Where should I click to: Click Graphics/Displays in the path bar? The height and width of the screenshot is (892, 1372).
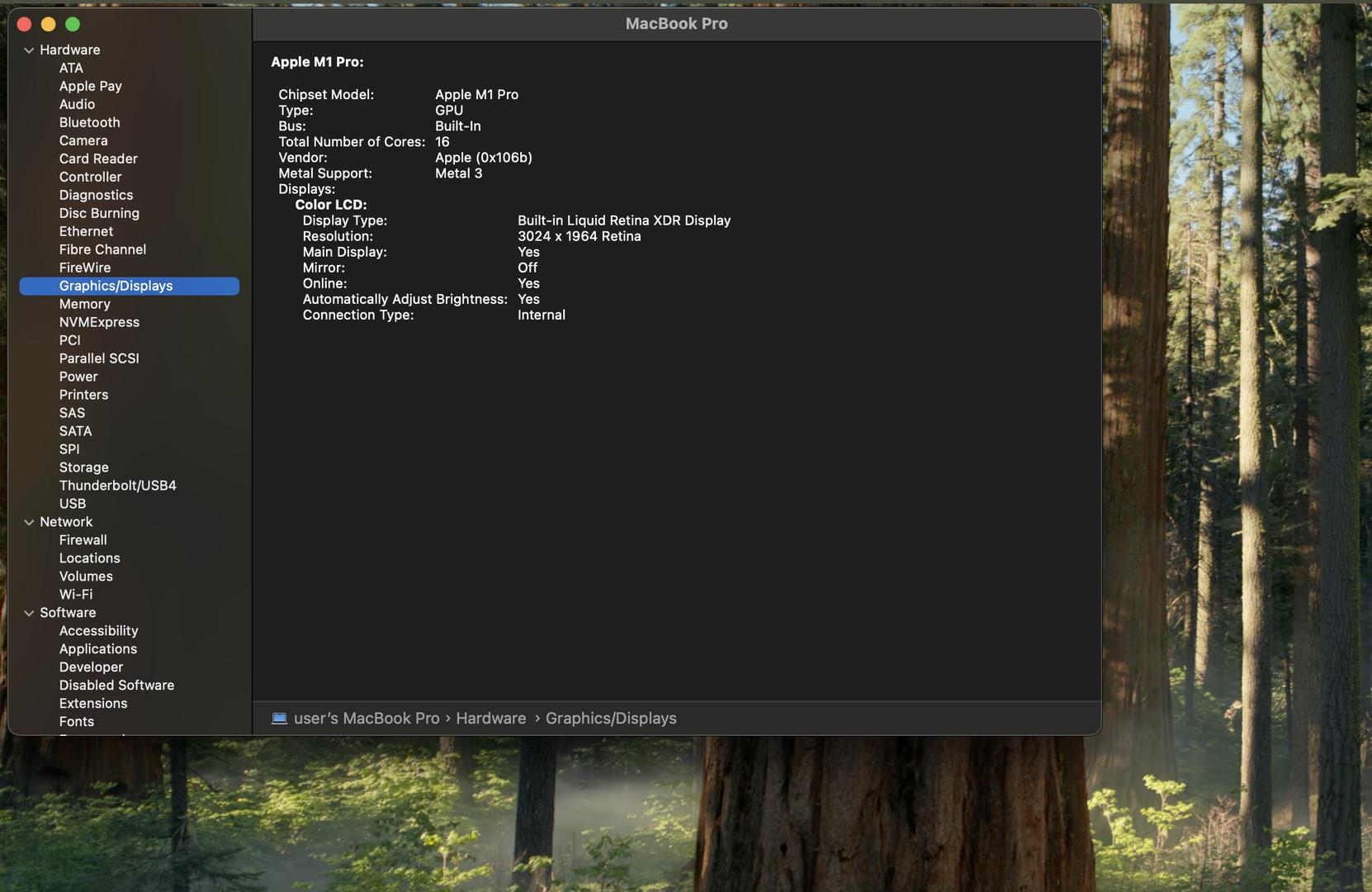point(611,719)
